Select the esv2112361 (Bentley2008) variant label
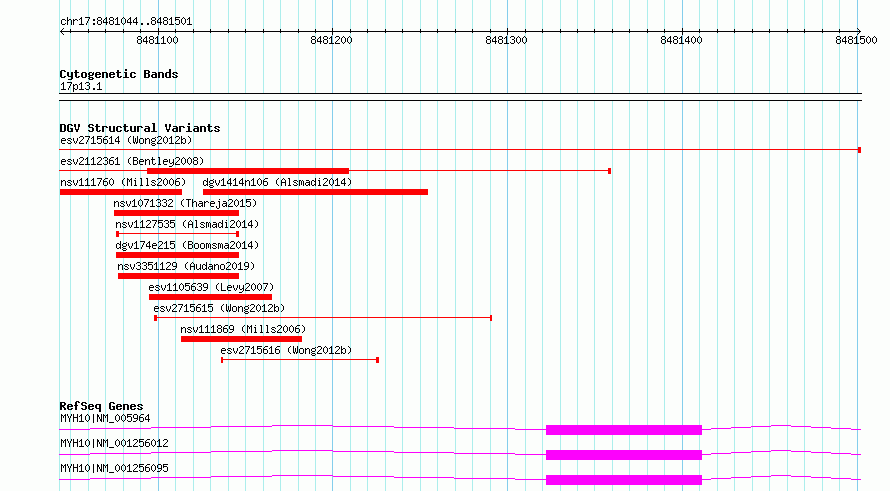 (x=132, y=161)
